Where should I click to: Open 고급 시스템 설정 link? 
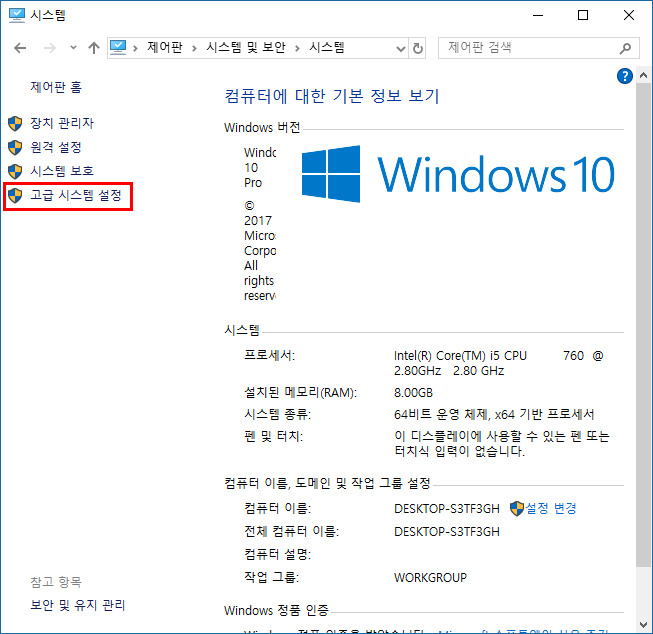pos(76,195)
